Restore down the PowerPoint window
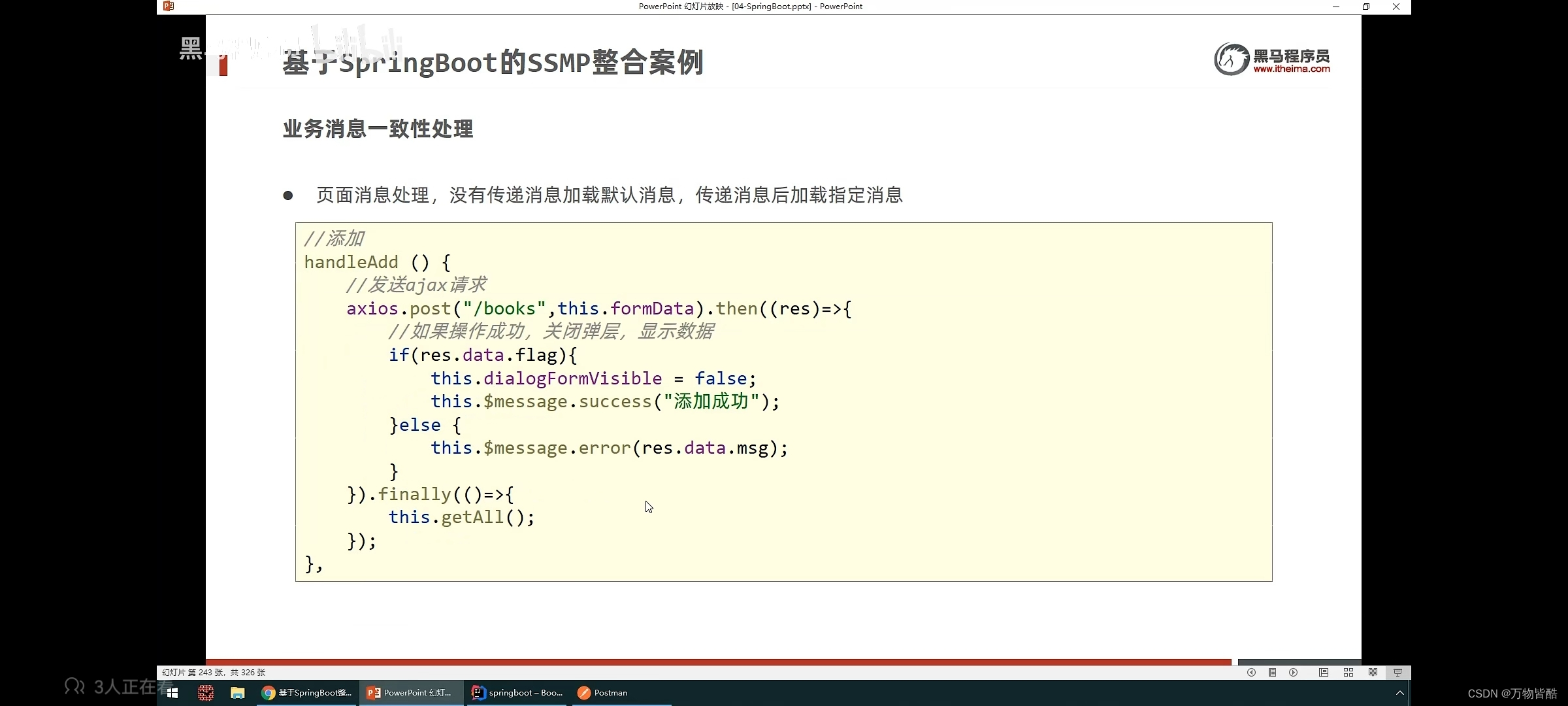 (1366, 7)
